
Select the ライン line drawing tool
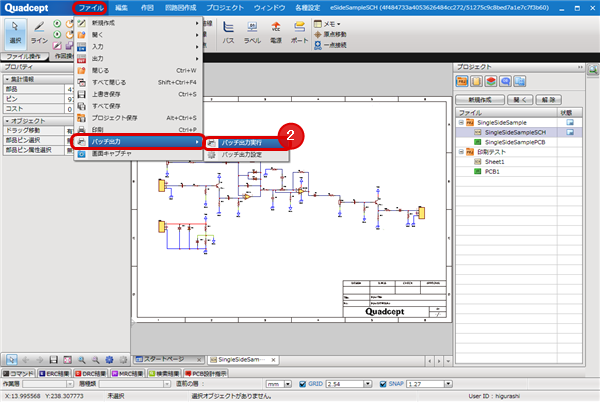tap(39, 34)
